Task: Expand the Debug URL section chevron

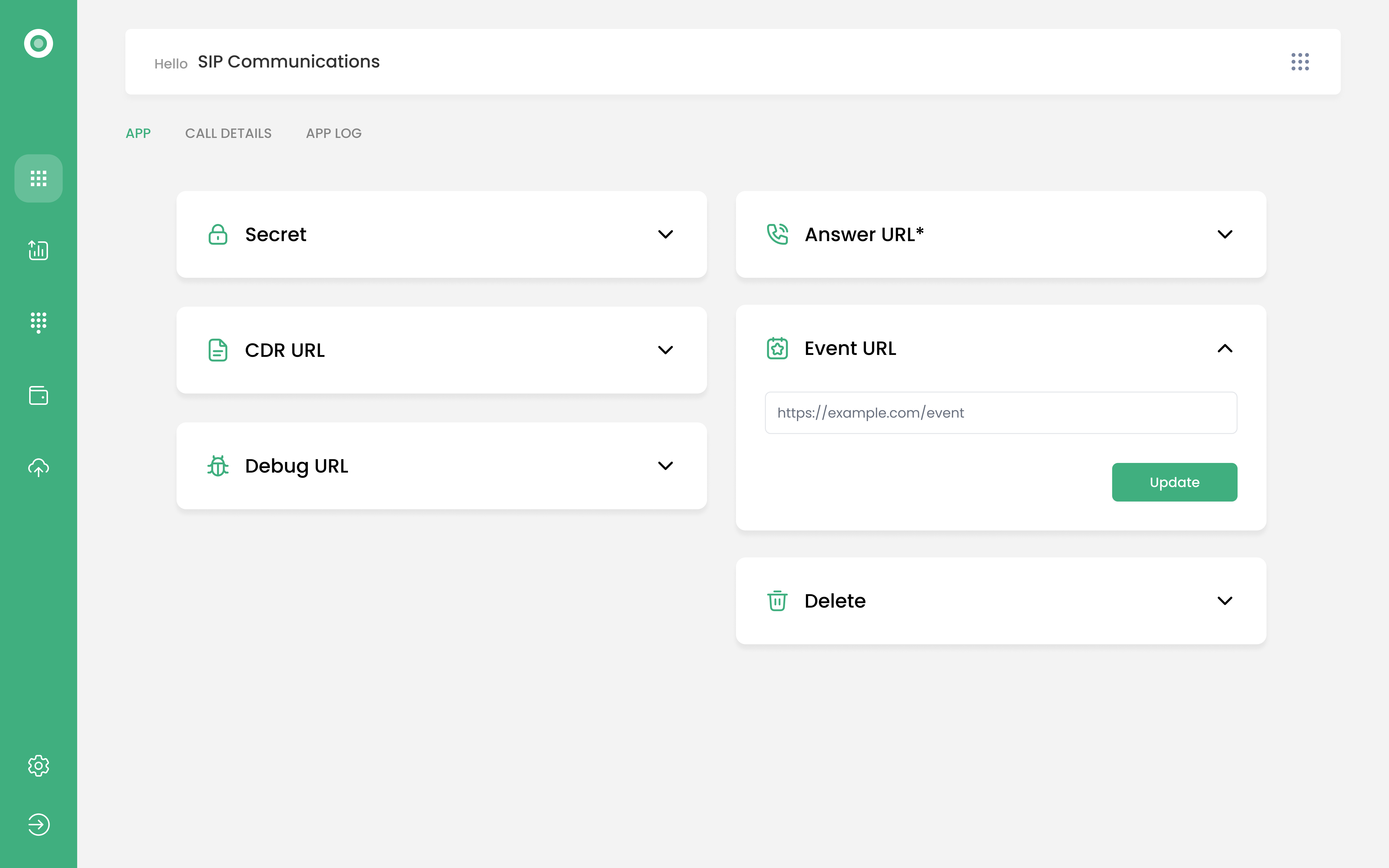Action: (665, 466)
